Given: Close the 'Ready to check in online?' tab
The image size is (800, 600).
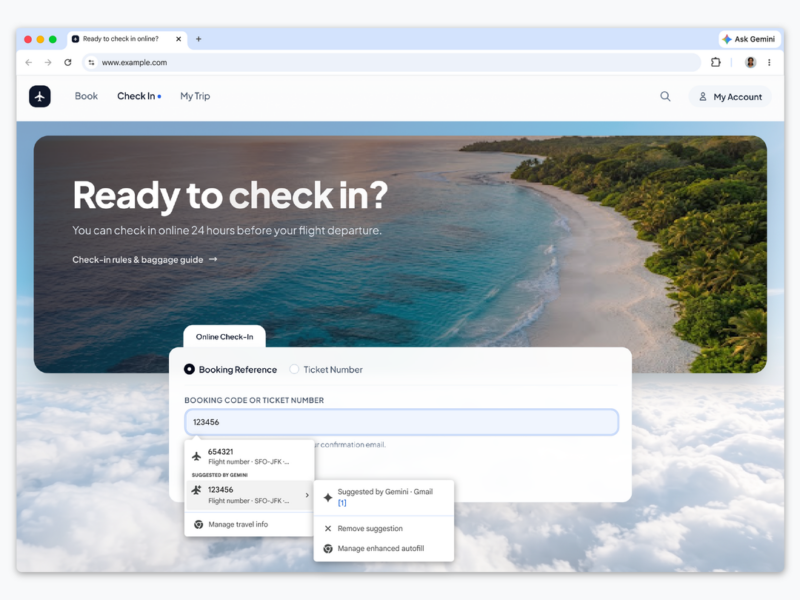Looking at the screenshot, I should [179, 39].
